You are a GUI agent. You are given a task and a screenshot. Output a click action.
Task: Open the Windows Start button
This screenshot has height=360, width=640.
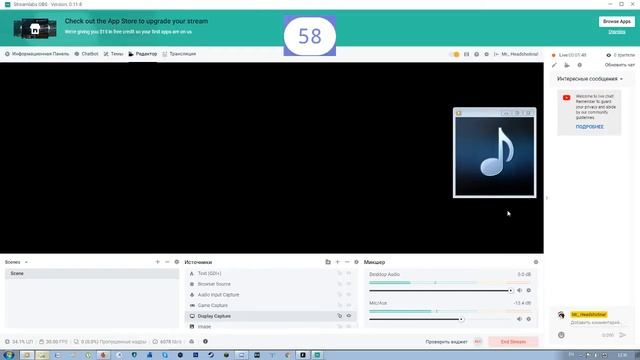click(x=8, y=355)
